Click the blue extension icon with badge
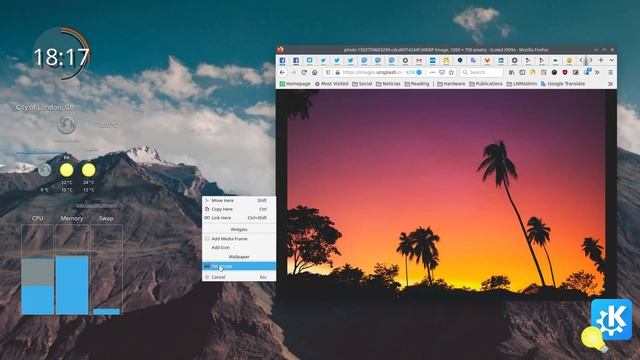 coord(587,72)
